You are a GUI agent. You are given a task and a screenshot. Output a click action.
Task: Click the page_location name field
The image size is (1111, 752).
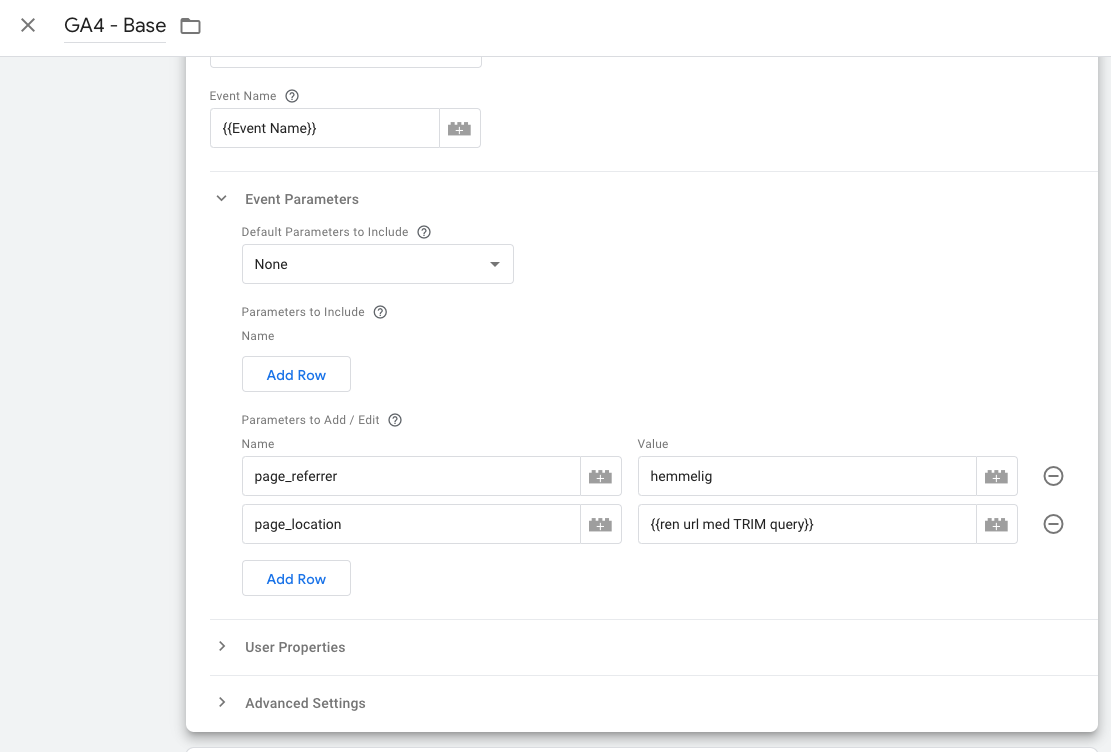411,524
